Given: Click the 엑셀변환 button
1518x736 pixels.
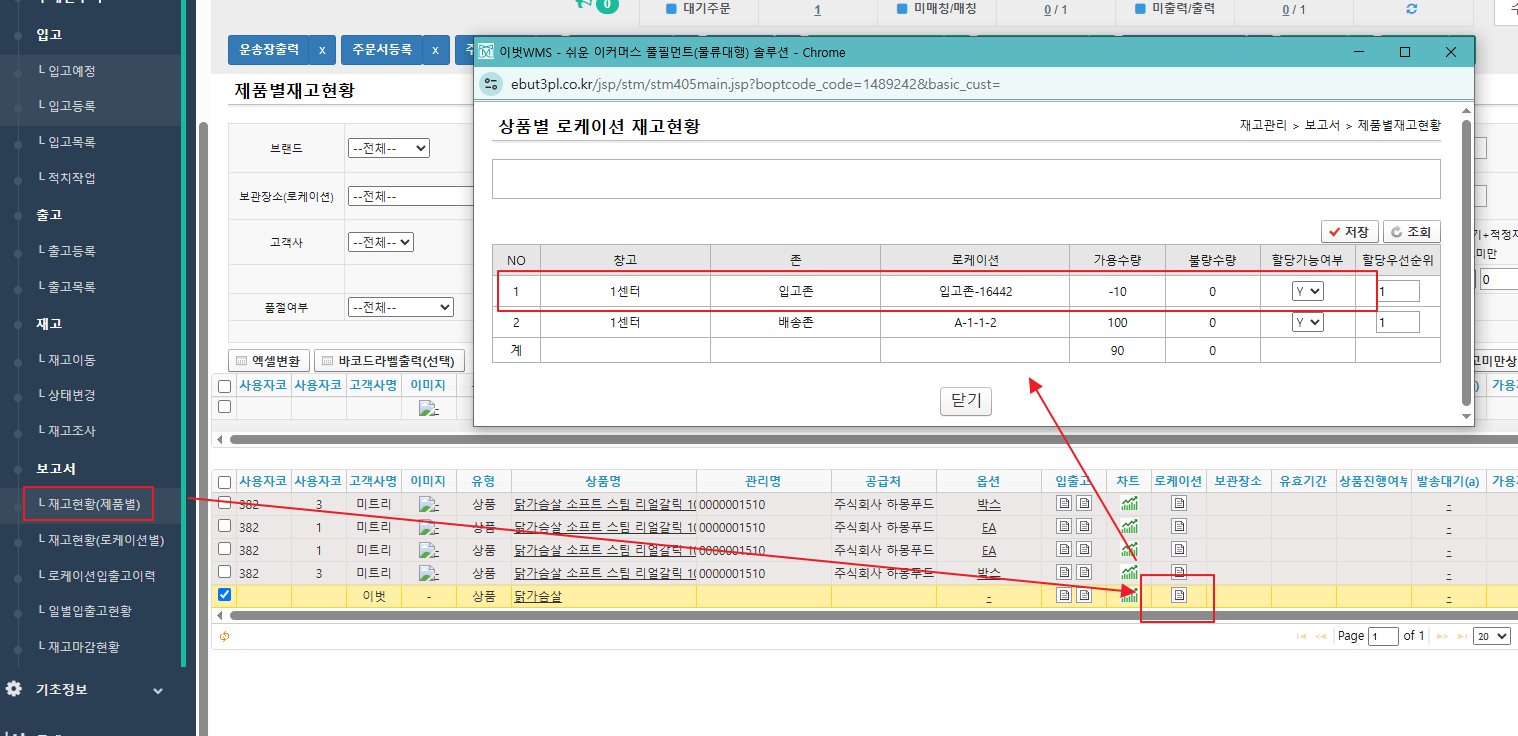Looking at the screenshot, I should [x=269, y=361].
